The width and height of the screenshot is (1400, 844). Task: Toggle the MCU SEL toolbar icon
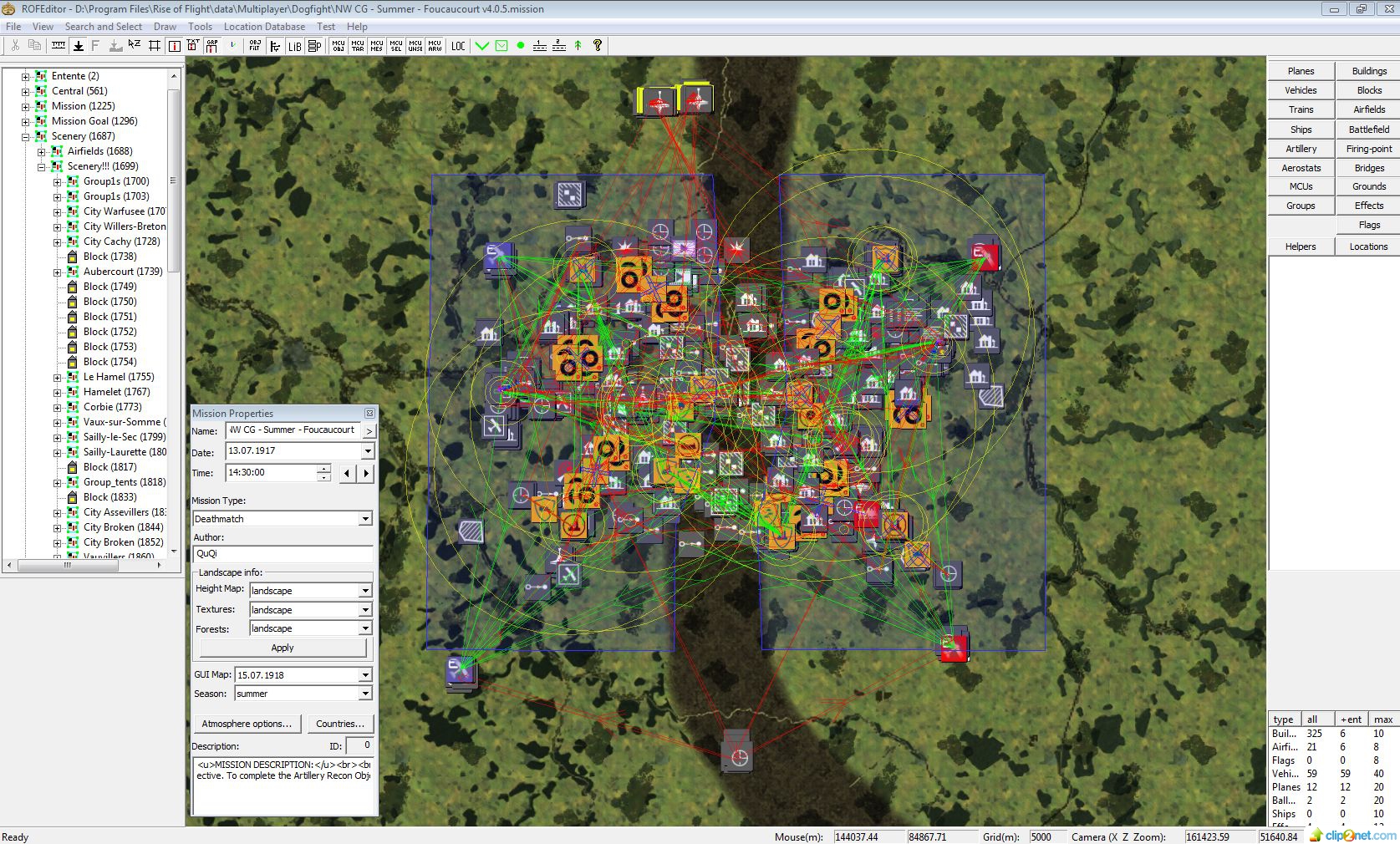(396, 45)
